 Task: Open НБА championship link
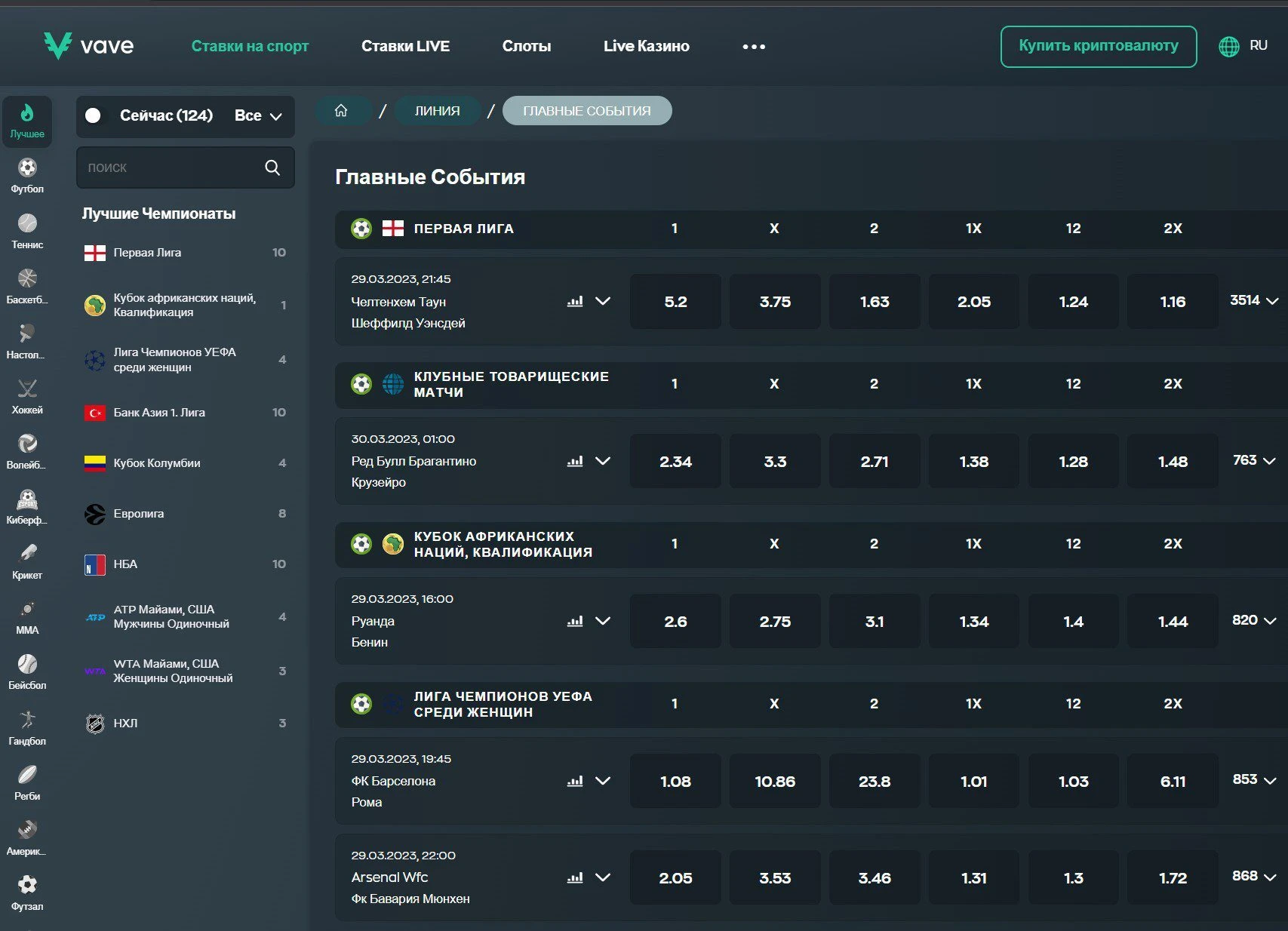125,564
